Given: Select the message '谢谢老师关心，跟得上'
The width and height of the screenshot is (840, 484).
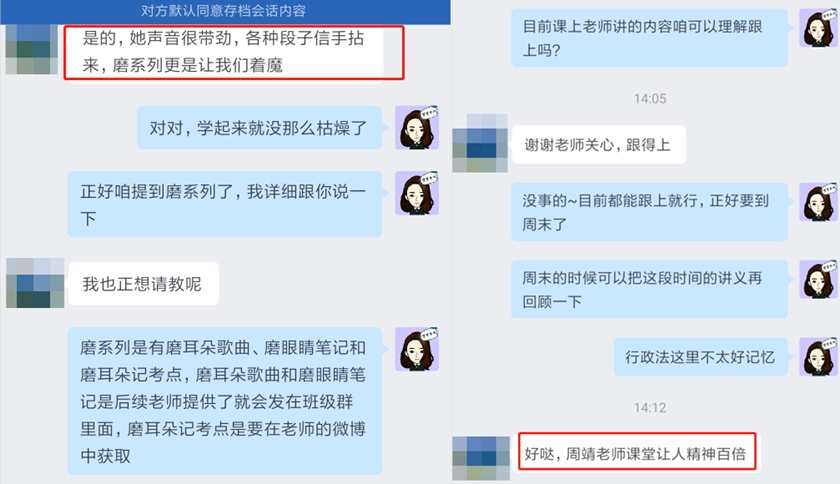Looking at the screenshot, I should [x=598, y=145].
